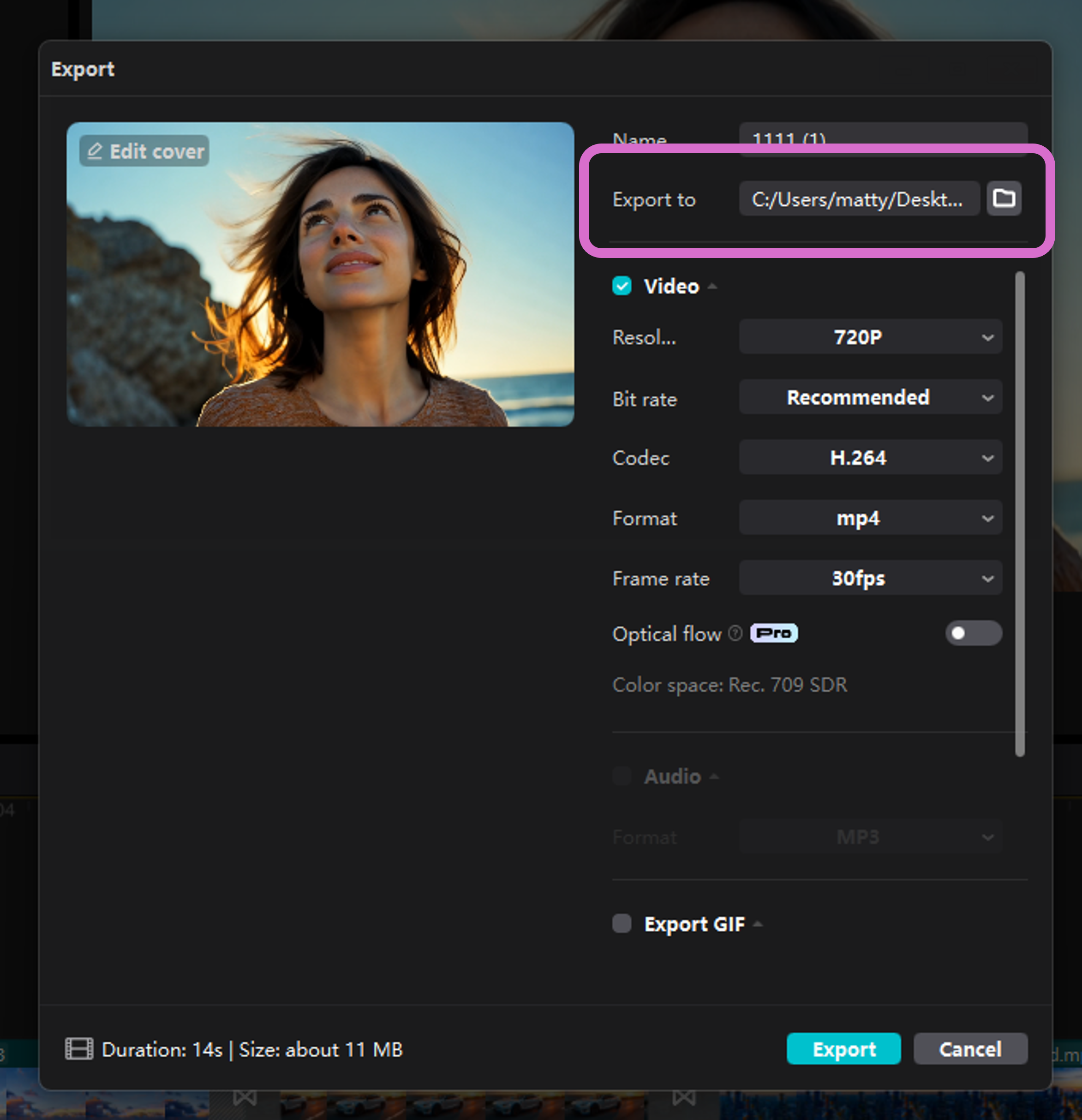Check the Audio checkbox
Image resolution: width=1082 pixels, height=1120 pixels.
click(622, 776)
